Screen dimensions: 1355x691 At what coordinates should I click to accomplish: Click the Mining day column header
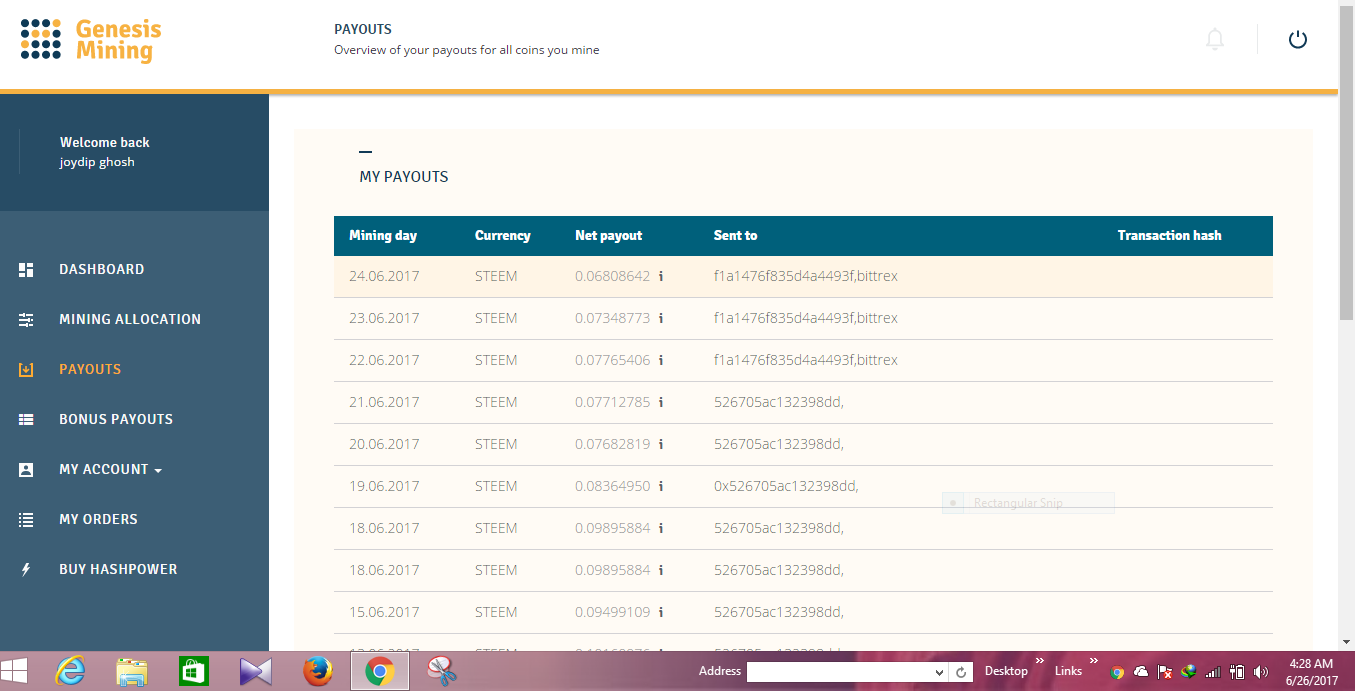pos(383,236)
